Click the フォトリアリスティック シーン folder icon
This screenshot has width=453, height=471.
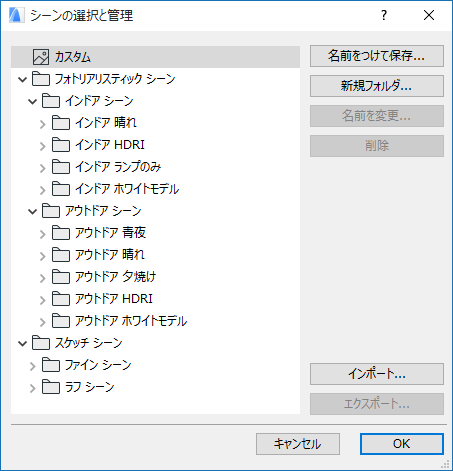(41, 79)
